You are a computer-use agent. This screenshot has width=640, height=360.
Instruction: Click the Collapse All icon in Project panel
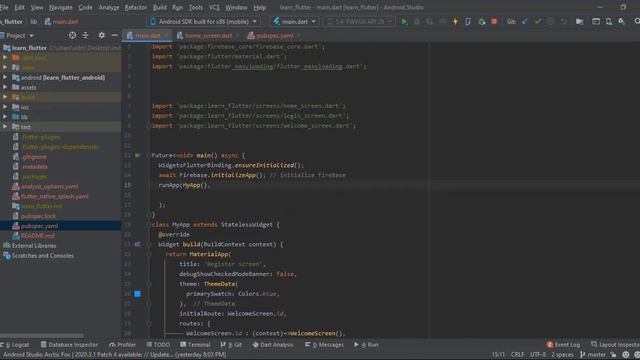point(85,36)
